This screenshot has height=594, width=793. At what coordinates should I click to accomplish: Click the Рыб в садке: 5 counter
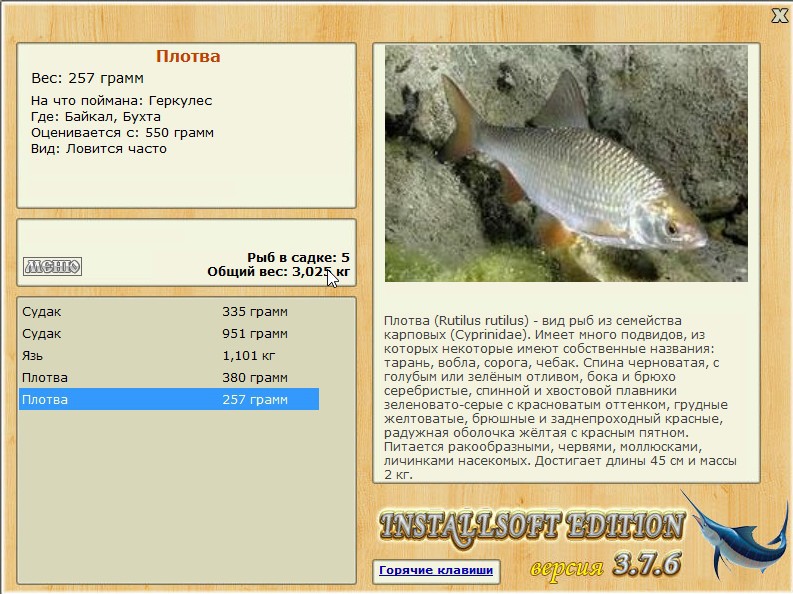[298, 257]
